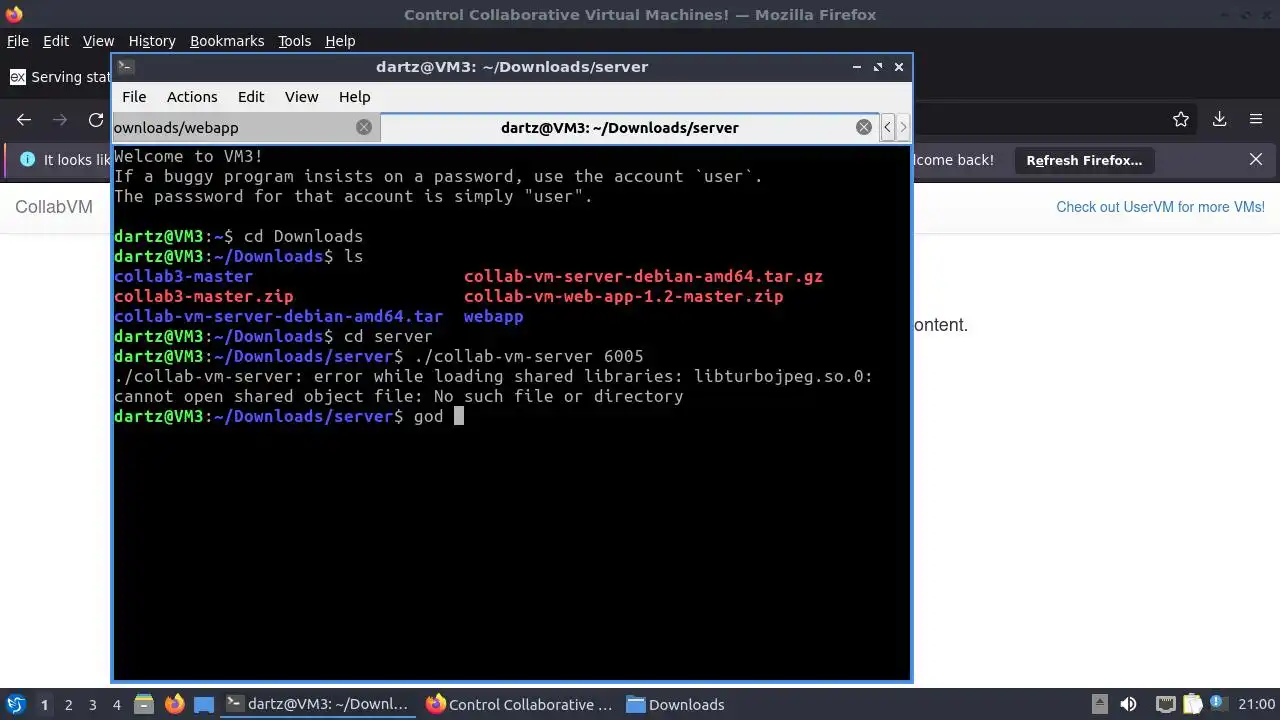
Task: Open Firefox History menu
Action: 152,41
